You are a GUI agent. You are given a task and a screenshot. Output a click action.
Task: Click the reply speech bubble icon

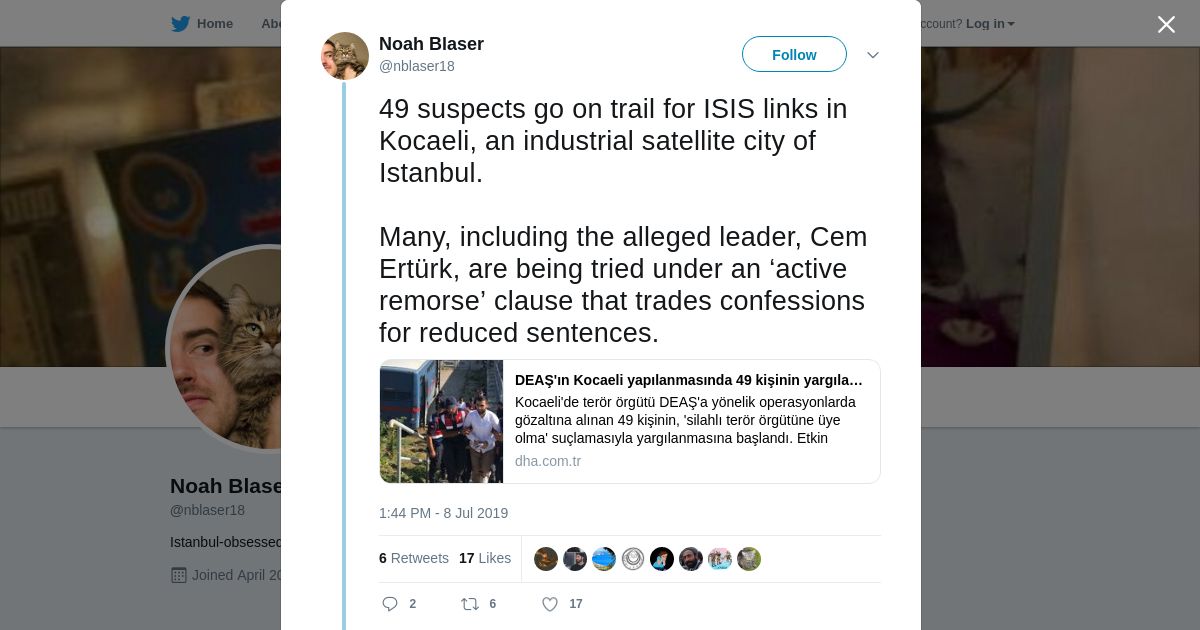390,604
